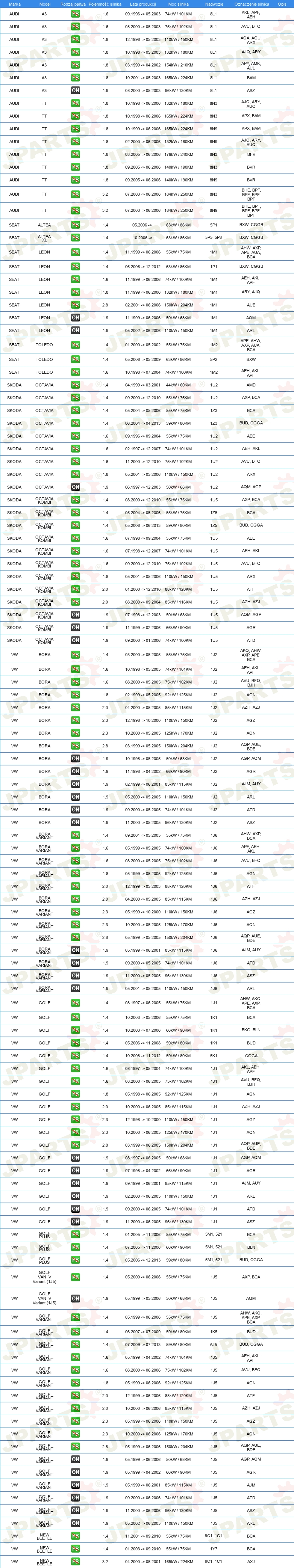
Task: Click the ON icon in the GOLF VAN IV AQM row
Action: click(75, 1299)
